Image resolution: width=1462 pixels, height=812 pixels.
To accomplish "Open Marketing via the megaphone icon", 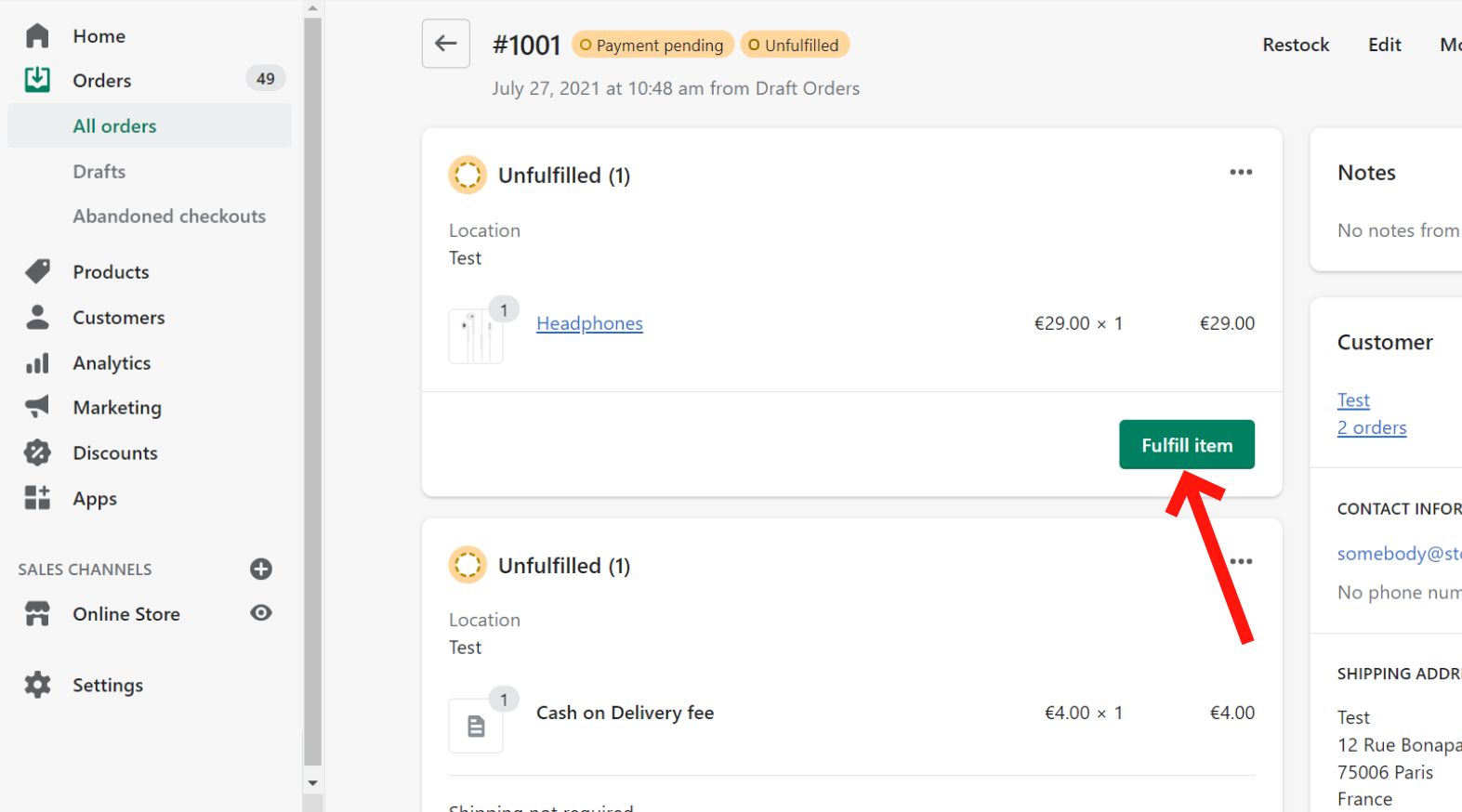I will pos(37,407).
